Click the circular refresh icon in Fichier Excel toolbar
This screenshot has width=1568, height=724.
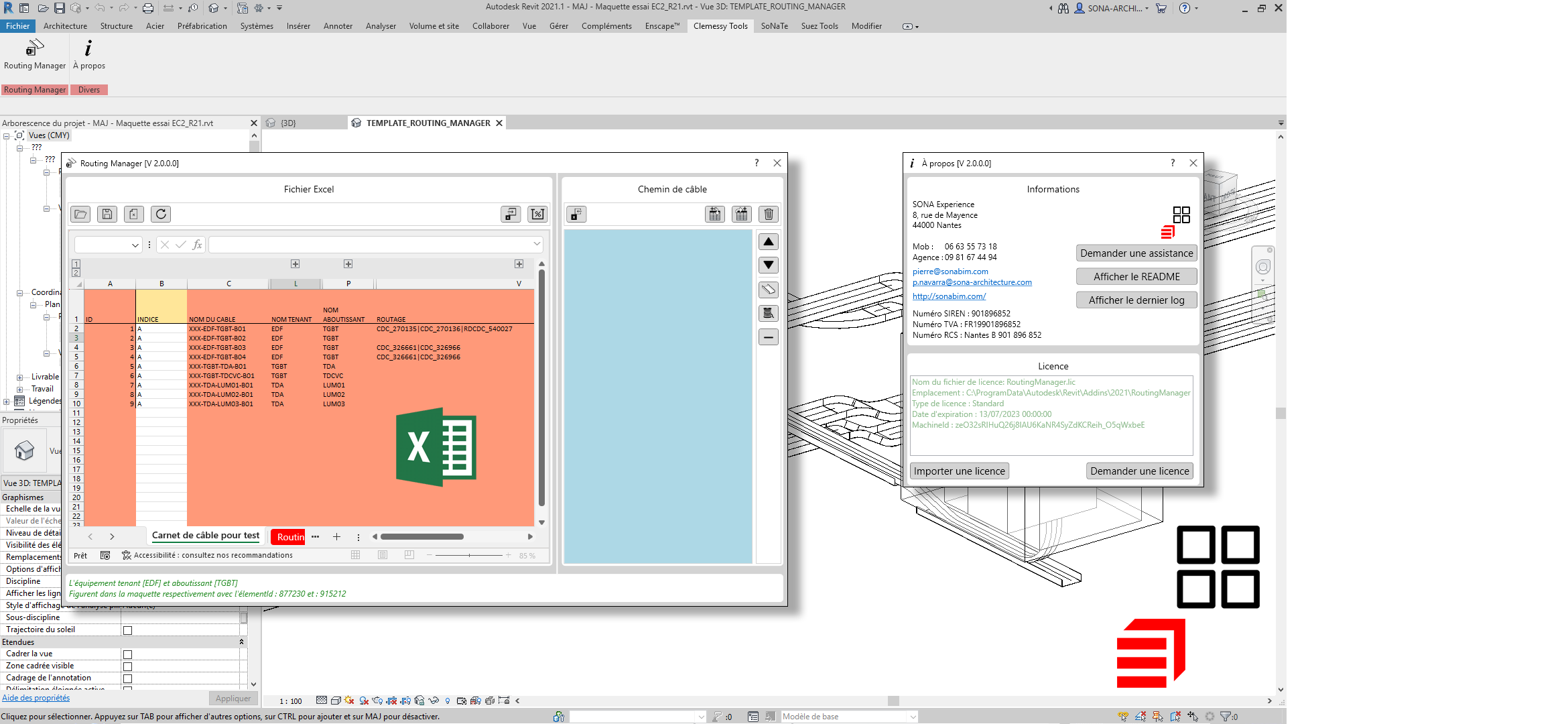point(161,215)
